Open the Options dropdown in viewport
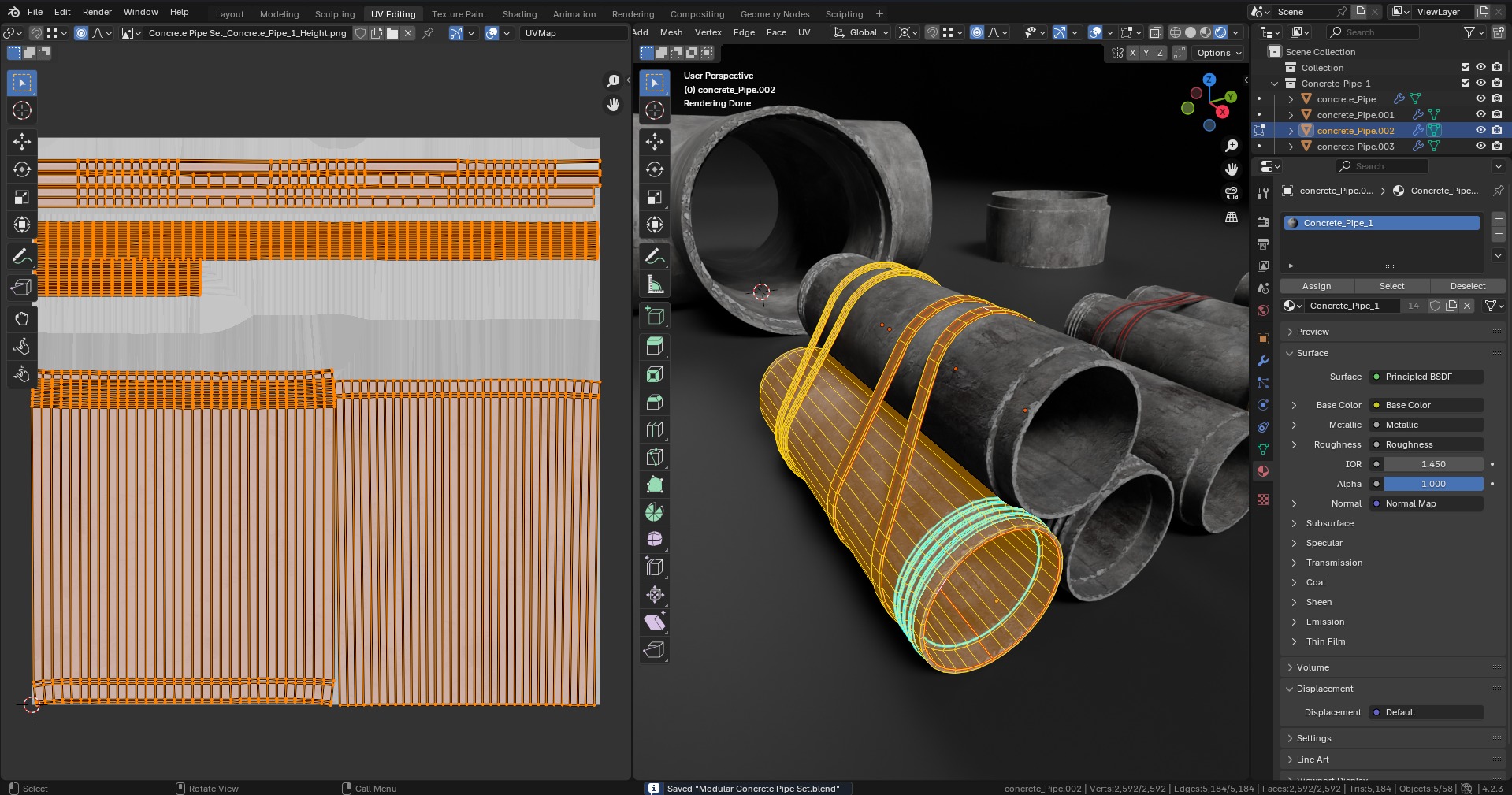Viewport: 1512px width, 795px height. [1219, 53]
